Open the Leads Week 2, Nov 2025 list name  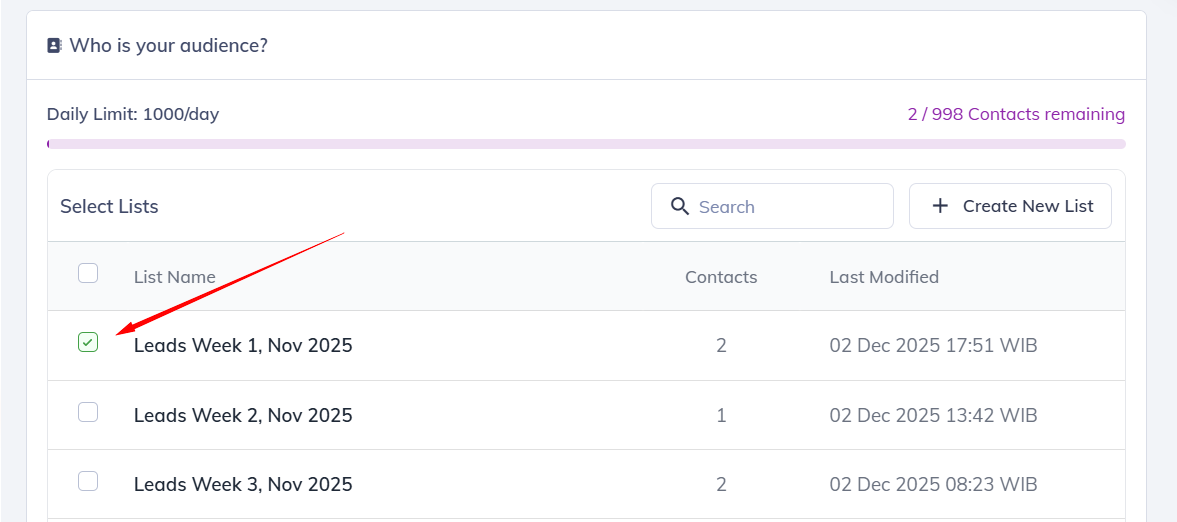click(x=243, y=415)
